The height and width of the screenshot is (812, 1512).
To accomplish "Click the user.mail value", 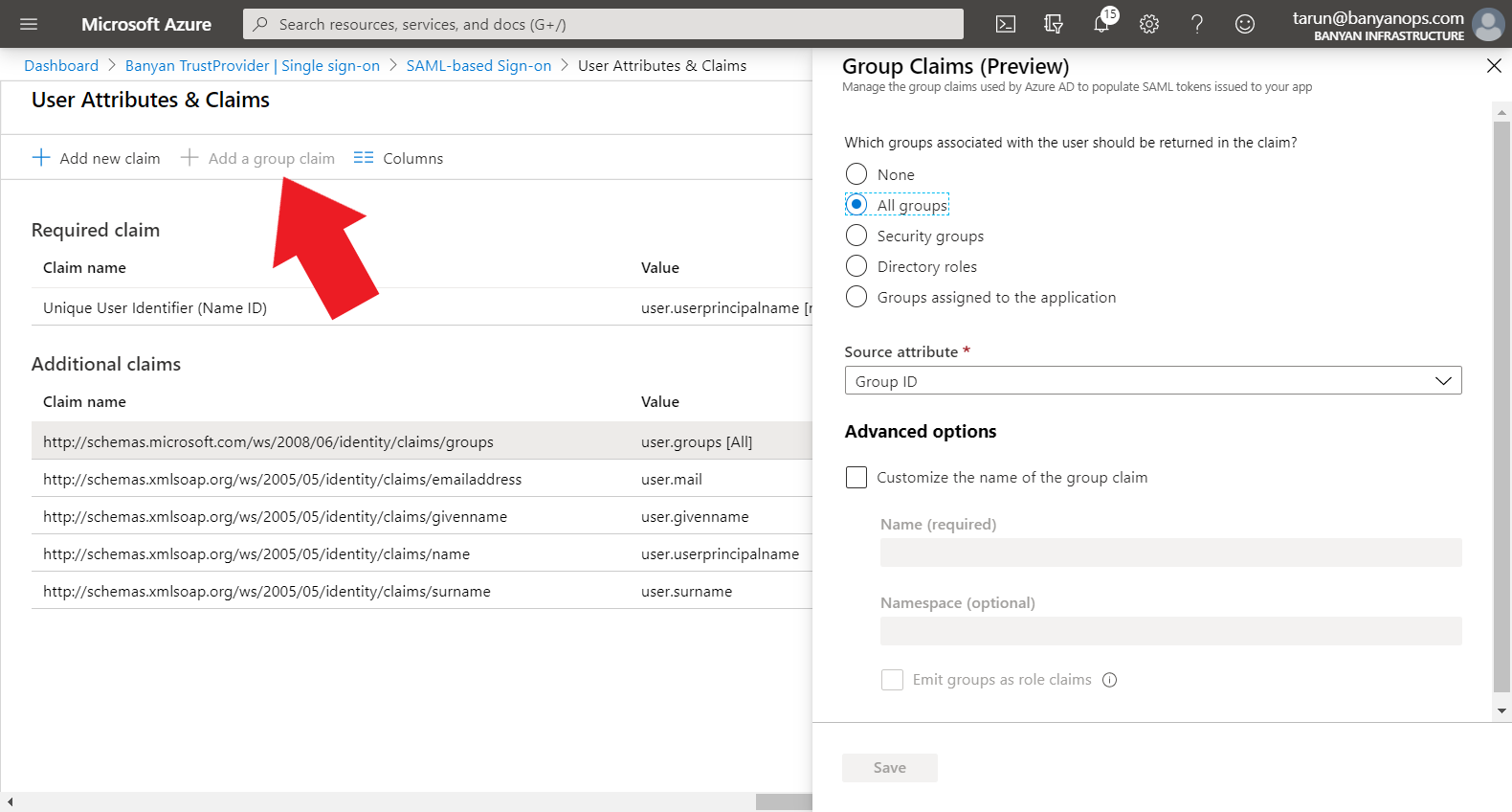I will pos(672,479).
